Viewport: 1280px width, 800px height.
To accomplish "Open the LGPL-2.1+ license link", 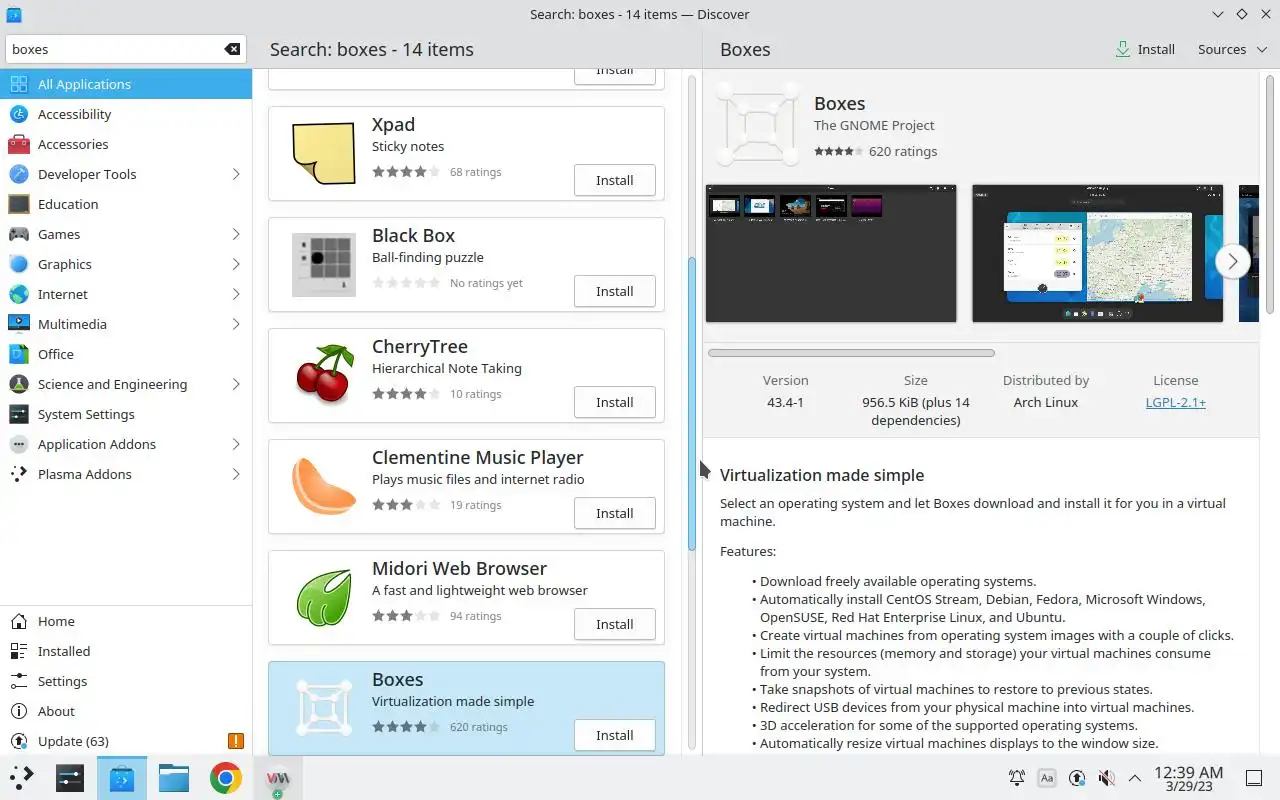I will pos(1175,402).
